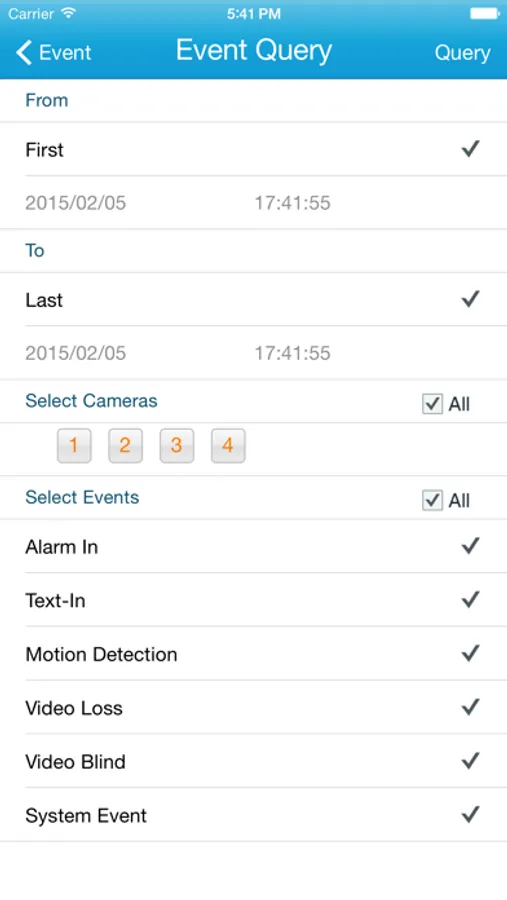Open the From date 2015/02/05 field
This screenshot has width=507, height=900.
pyautogui.click(x=75, y=203)
